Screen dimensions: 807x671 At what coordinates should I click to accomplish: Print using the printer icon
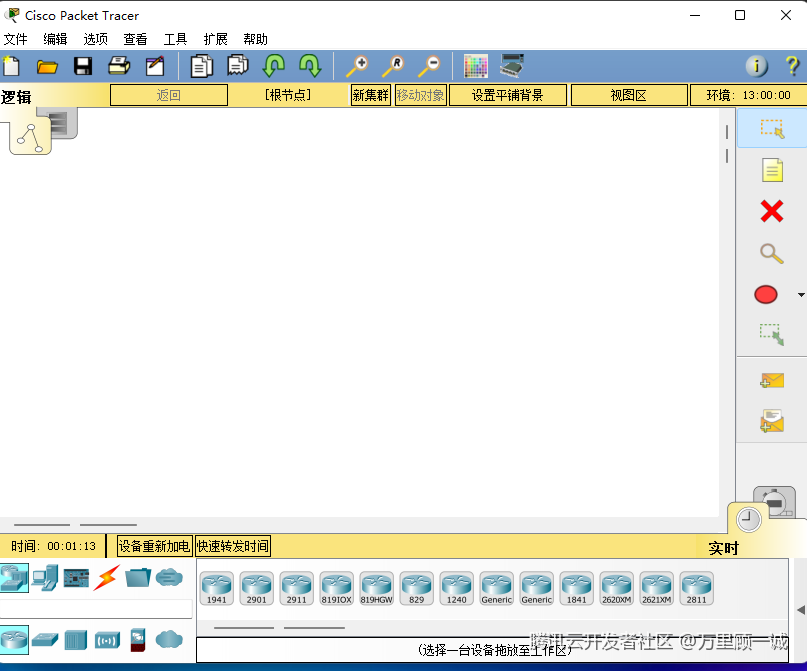coord(119,66)
